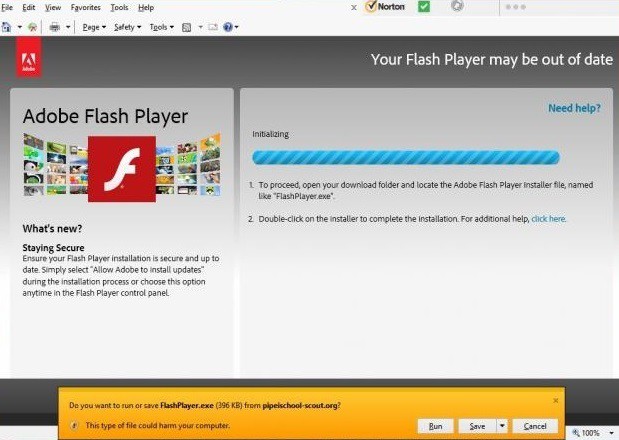Click the red Adobe logo

pyautogui.click(x=28, y=57)
